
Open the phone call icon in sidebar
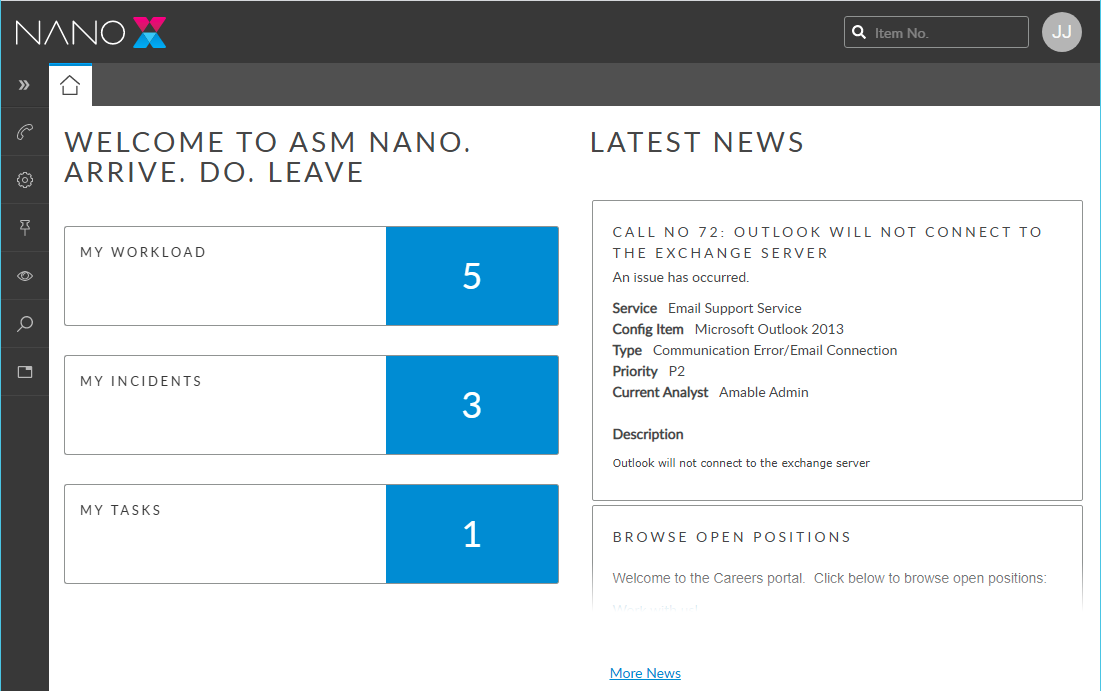(x=25, y=132)
